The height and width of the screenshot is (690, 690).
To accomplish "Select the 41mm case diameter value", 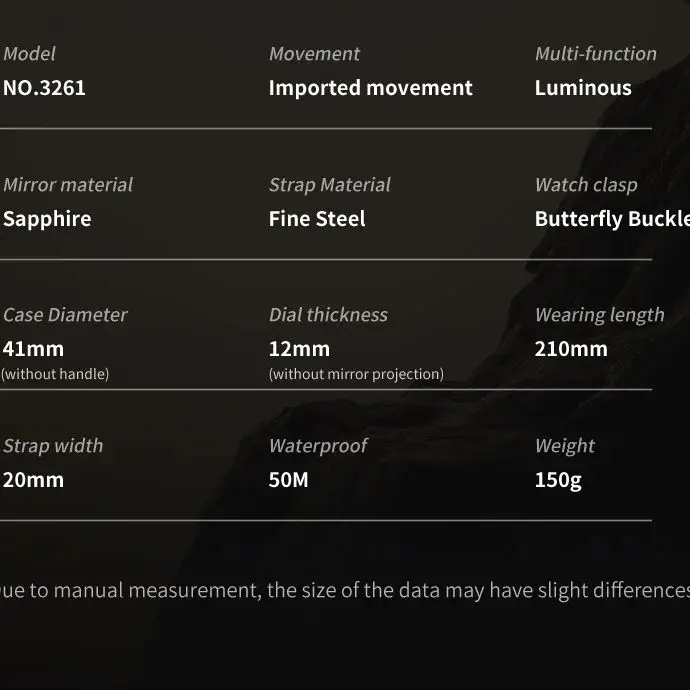I will coord(33,349).
